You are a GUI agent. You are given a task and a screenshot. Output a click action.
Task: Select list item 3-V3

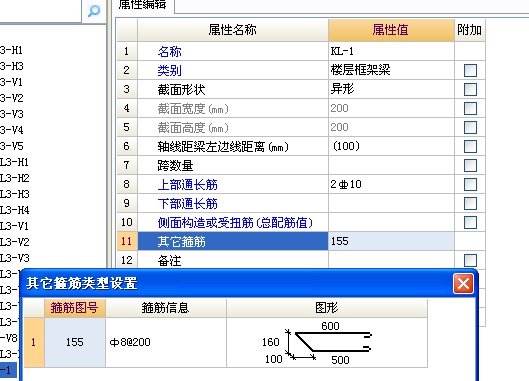click(x=12, y=114)
